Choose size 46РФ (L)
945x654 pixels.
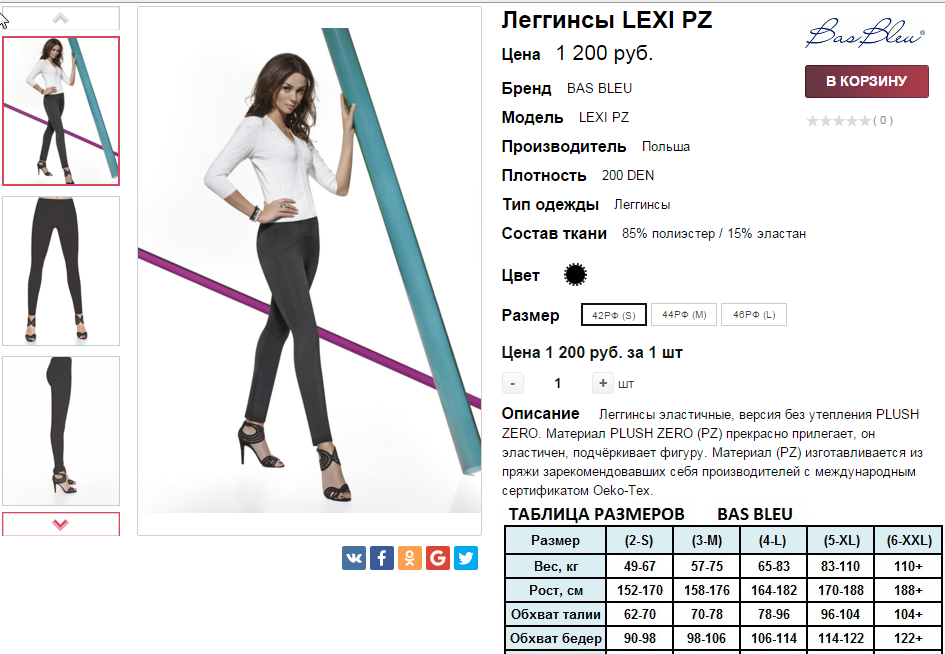[x=753, y=315]
